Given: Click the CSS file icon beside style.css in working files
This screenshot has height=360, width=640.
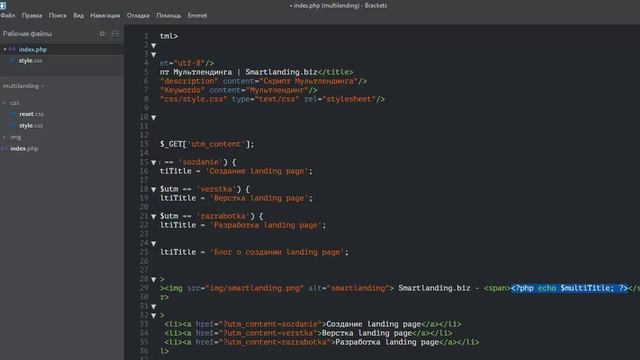Looking at the screenshot, I should pos(12,60).
